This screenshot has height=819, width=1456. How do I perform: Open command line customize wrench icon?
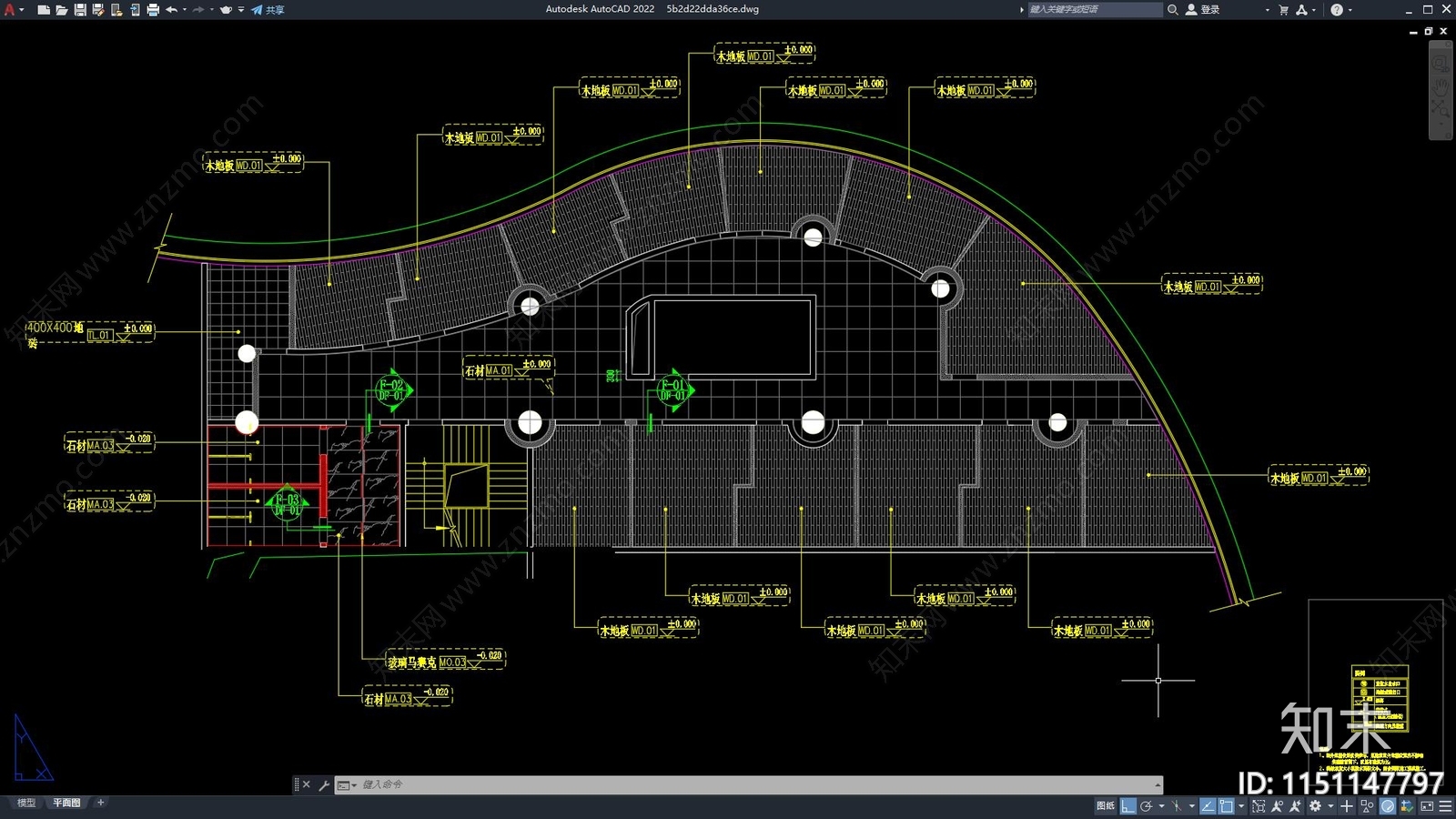coord(324,784)
